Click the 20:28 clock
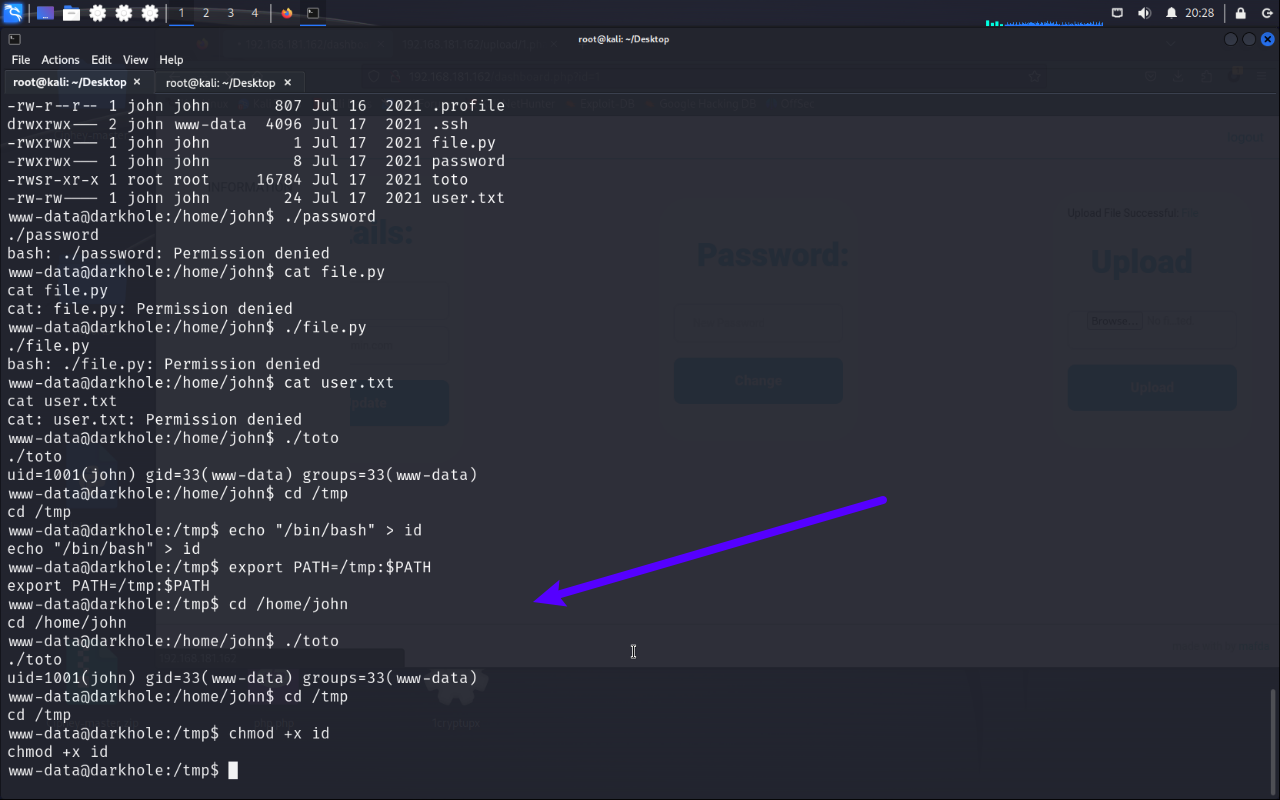The image size is (1280, 800). click(1200, 13)
